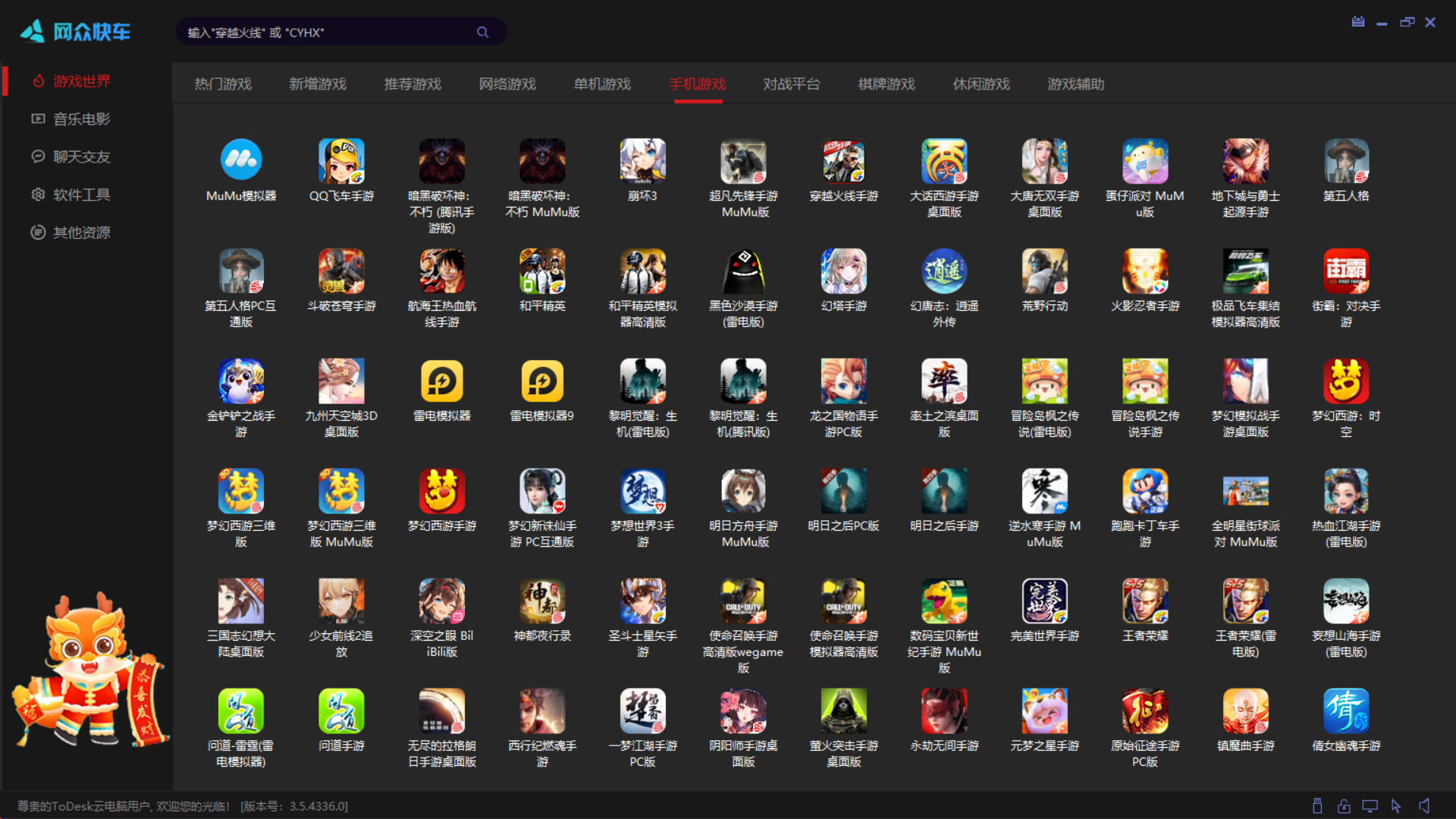The height and width of the screenshot is (819, 1456).
Task: Open 街霸：对决手游 icon
Action: pyautogui.click(x=1346, y=271)
